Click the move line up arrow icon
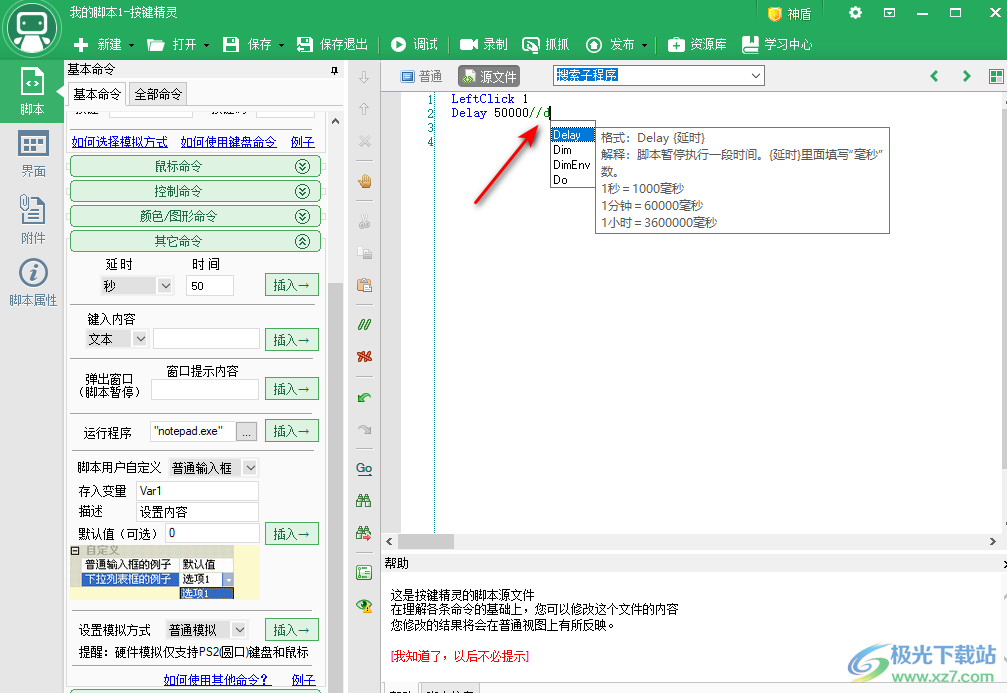Viewport: 1007px width, 693px height. (x=364, y=109)
